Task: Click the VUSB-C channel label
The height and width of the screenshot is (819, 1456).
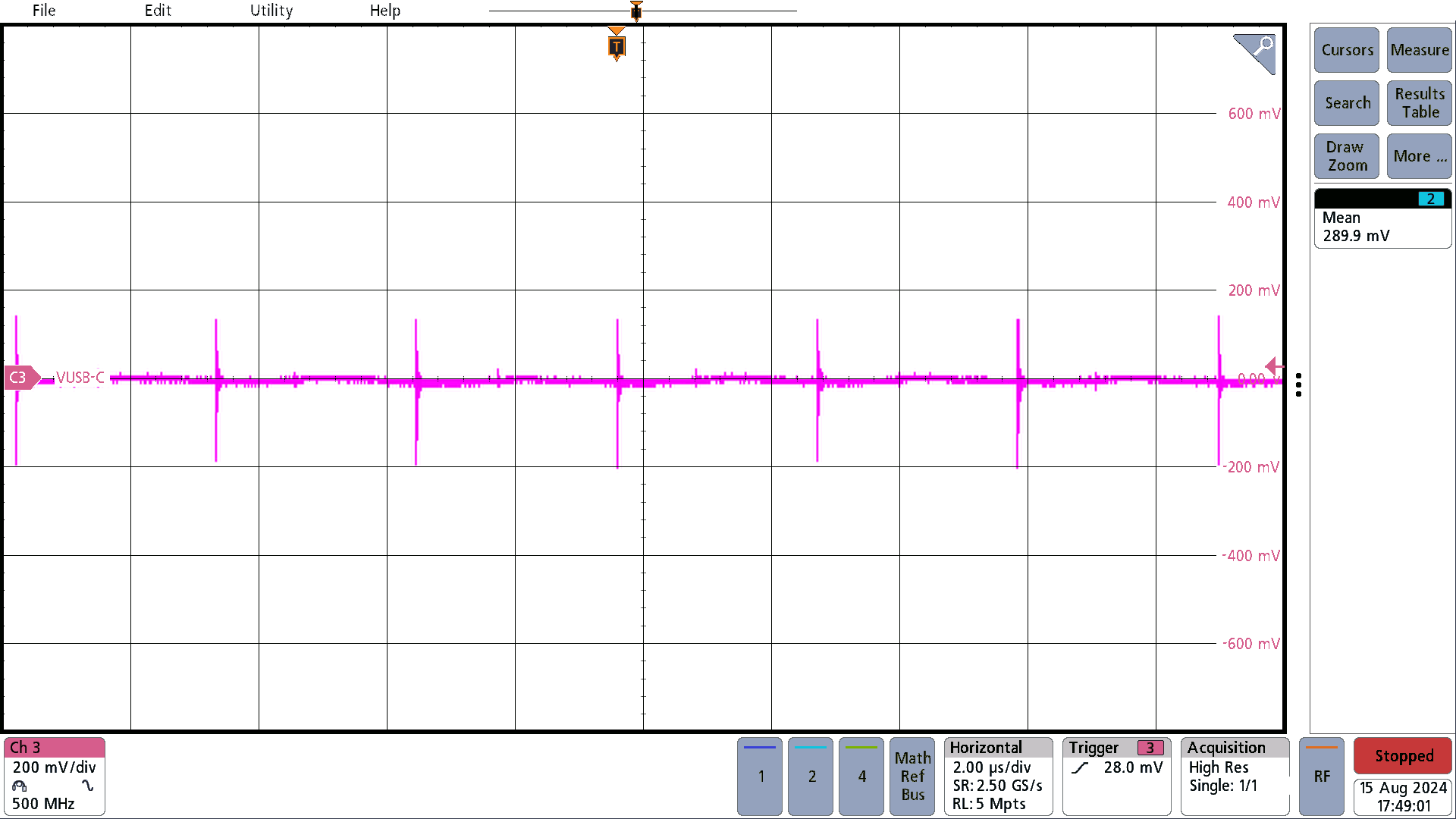Action: pos(80,378)
